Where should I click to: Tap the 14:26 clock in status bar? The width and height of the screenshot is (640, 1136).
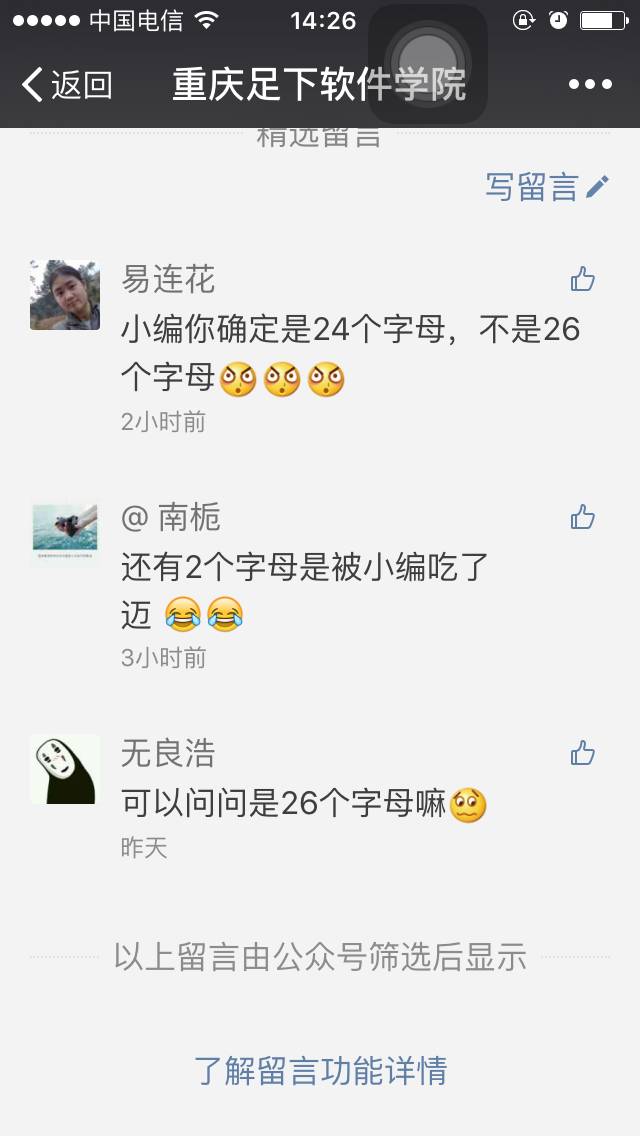tap(323, 20)
